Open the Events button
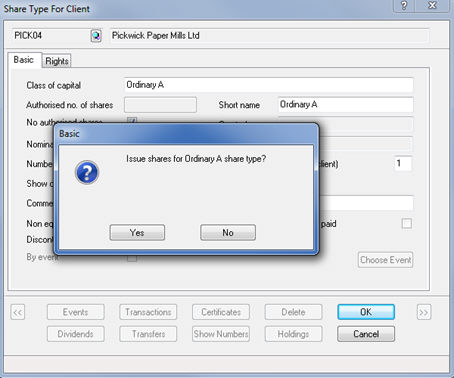454x378 pixels. (76, 312)
